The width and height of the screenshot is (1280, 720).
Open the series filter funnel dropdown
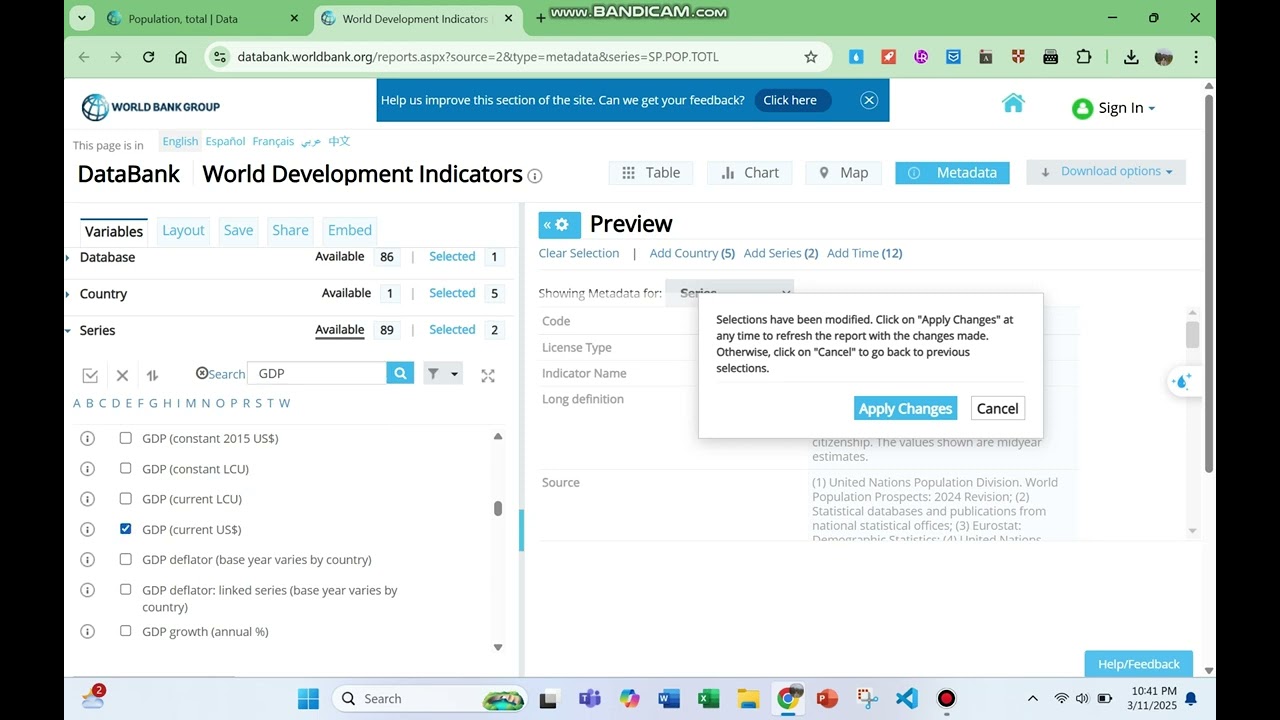point(442,374)
